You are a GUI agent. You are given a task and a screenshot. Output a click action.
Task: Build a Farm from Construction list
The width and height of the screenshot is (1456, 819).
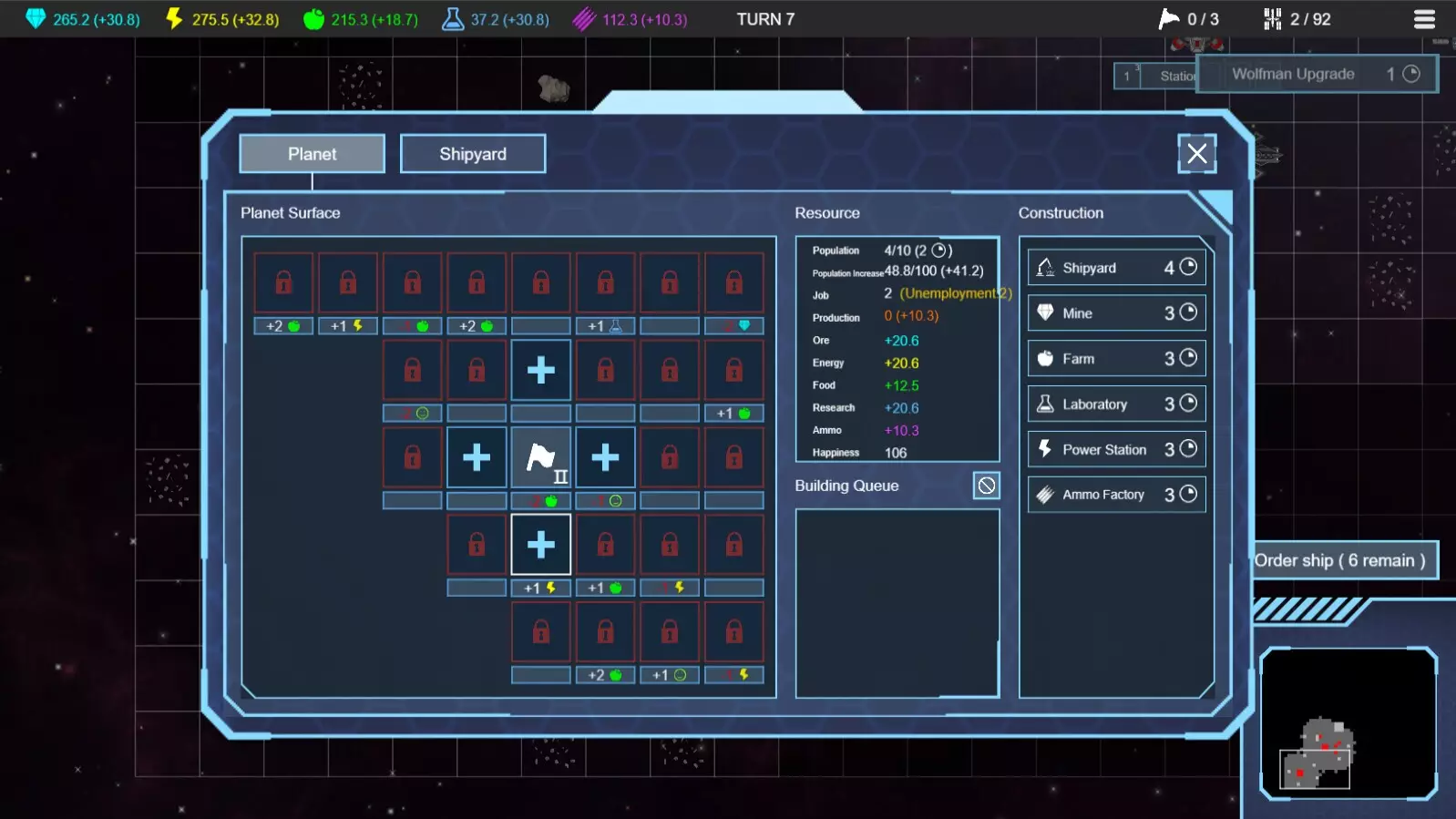(1117, 358)
